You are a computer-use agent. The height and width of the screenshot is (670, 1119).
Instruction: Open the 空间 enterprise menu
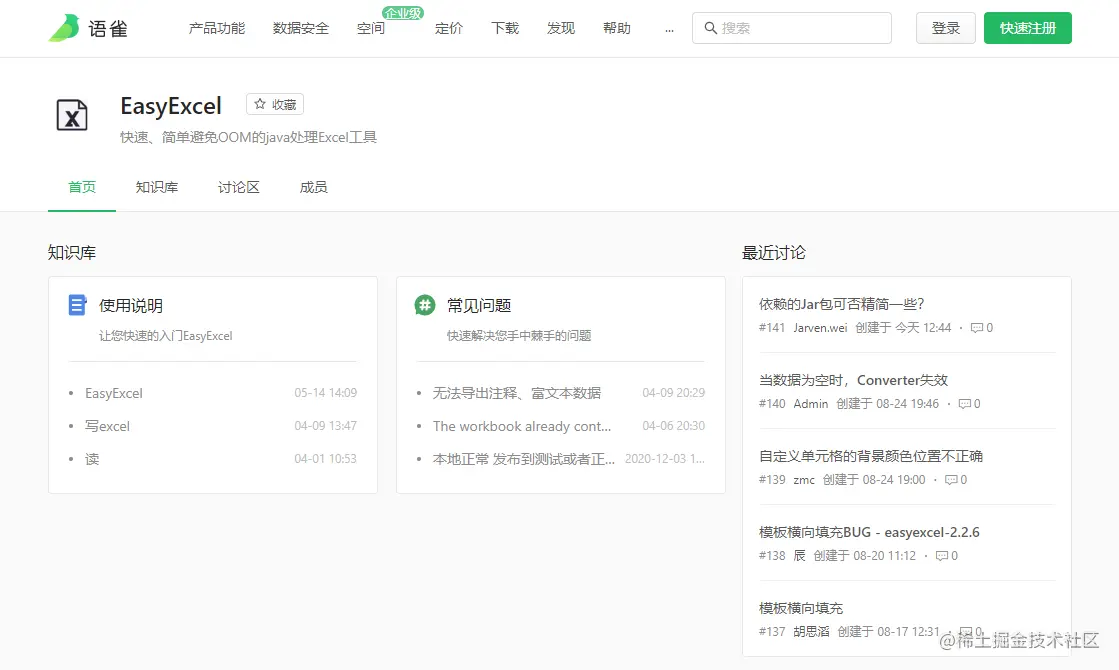[370, 28]
